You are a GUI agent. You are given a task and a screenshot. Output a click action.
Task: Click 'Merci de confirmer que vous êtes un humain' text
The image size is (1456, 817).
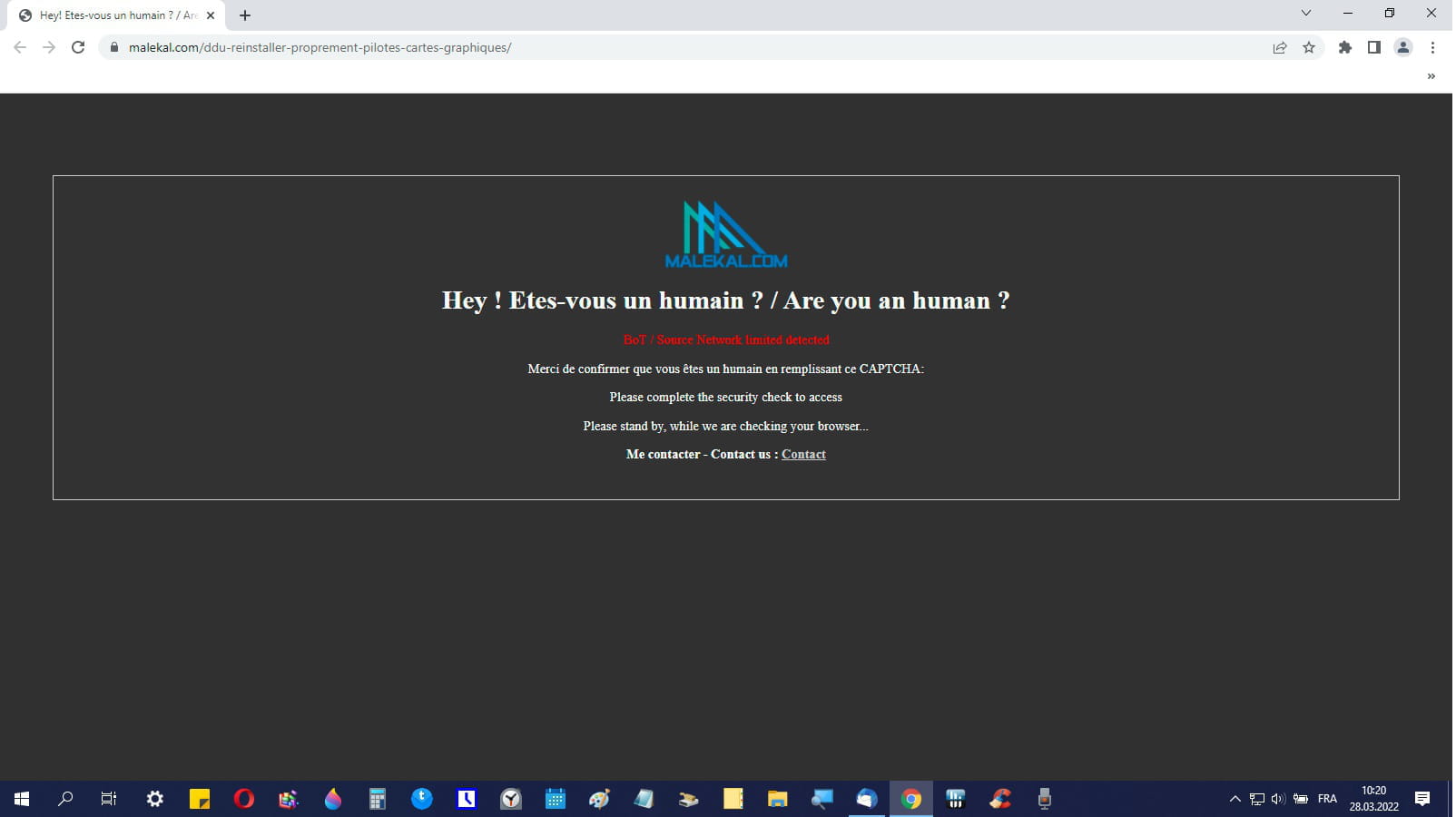(x=726, y=369)
